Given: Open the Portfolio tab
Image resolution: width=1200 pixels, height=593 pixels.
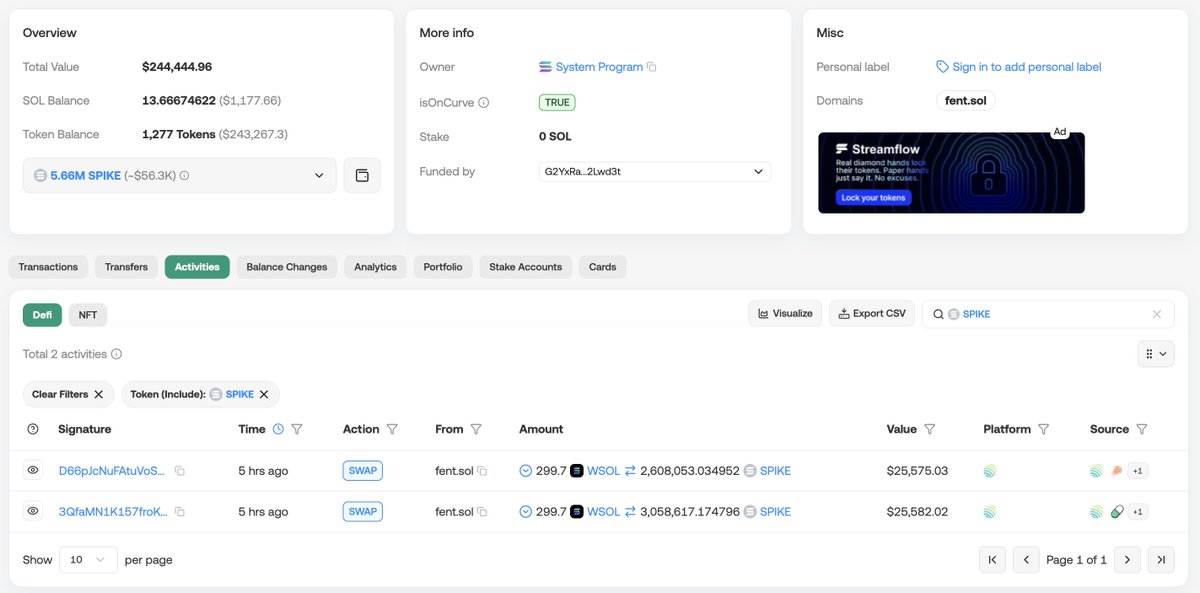Looking at the screenshot, I should coord(443,266).
